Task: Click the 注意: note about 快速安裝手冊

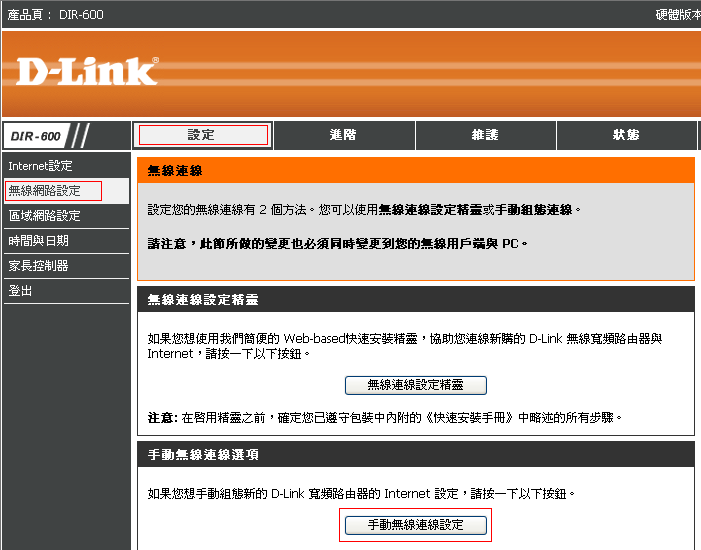Action: (x=385, y=418)
